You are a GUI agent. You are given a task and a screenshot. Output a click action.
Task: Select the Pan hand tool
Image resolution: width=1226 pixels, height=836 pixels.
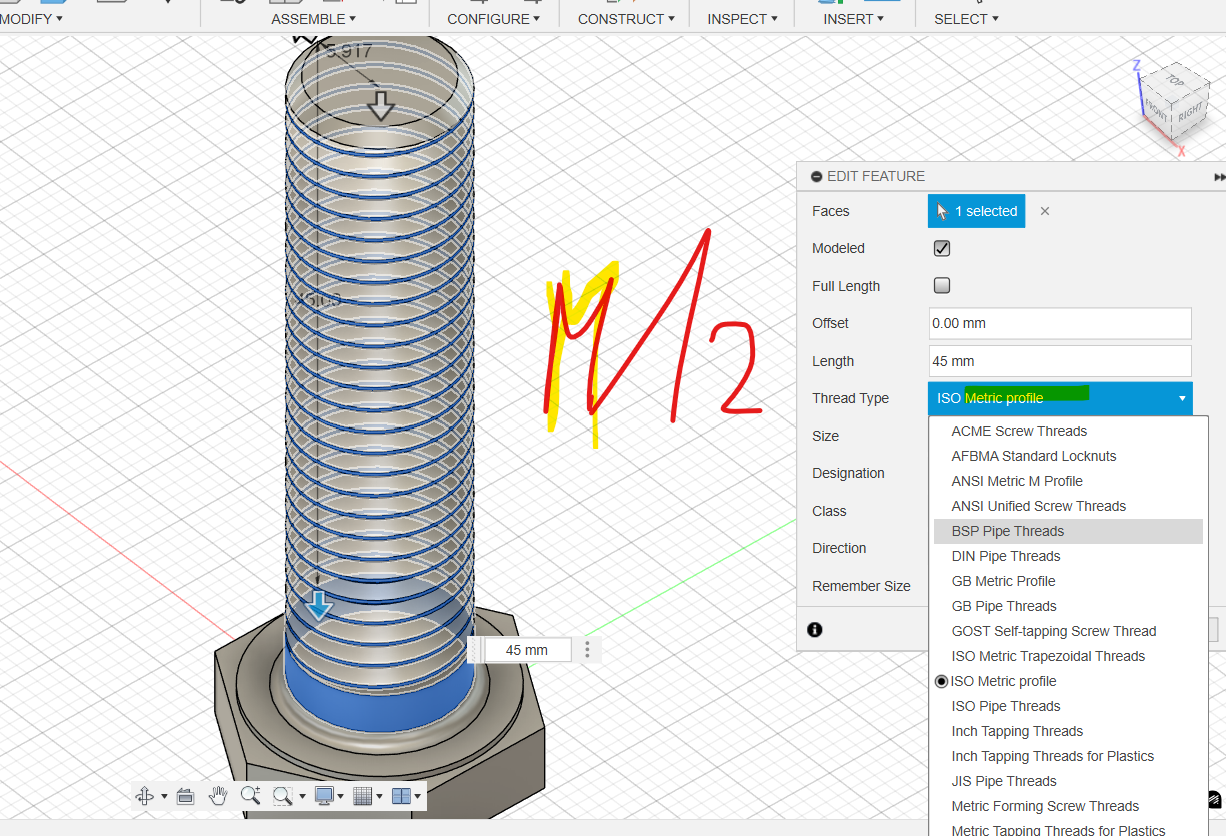(x=218, y=796)
